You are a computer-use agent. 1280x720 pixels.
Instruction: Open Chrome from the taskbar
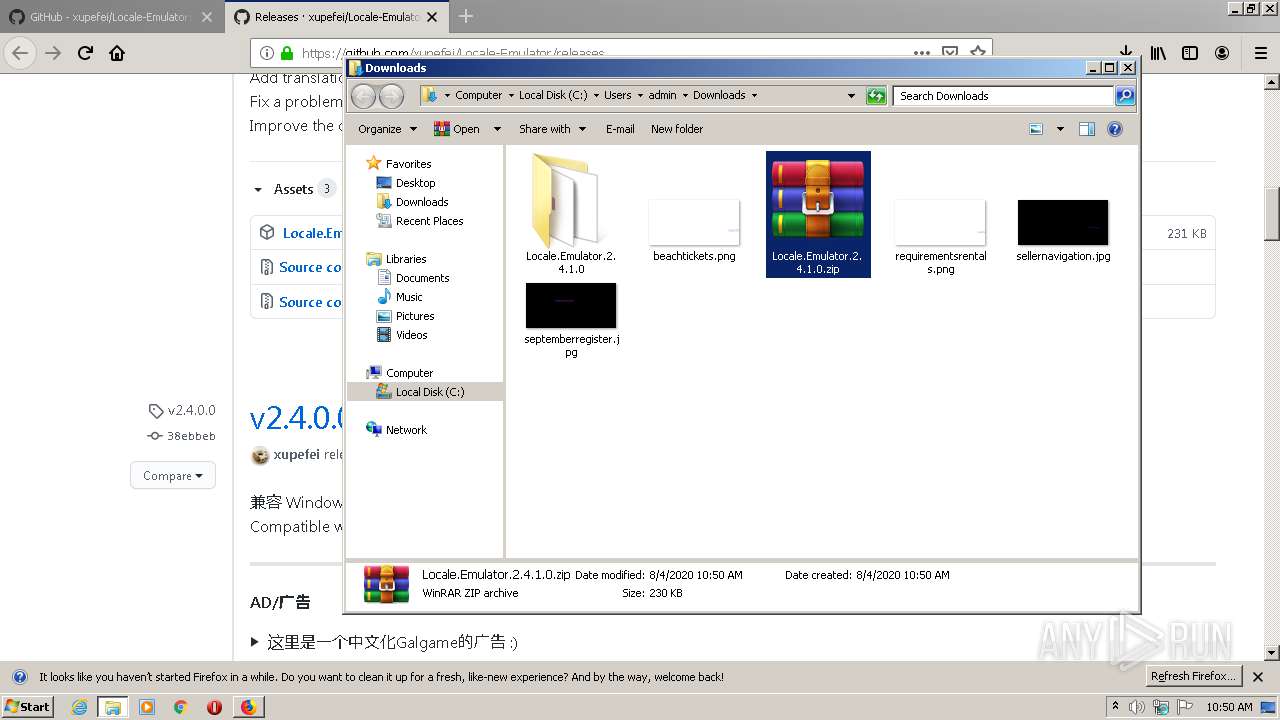180,707
